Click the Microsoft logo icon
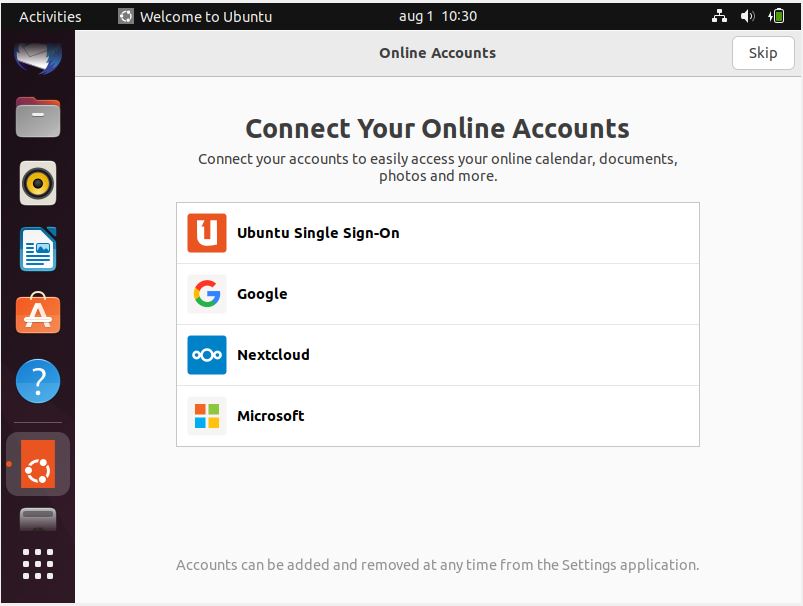Screen dimensions: 803x606 (207, 416)
